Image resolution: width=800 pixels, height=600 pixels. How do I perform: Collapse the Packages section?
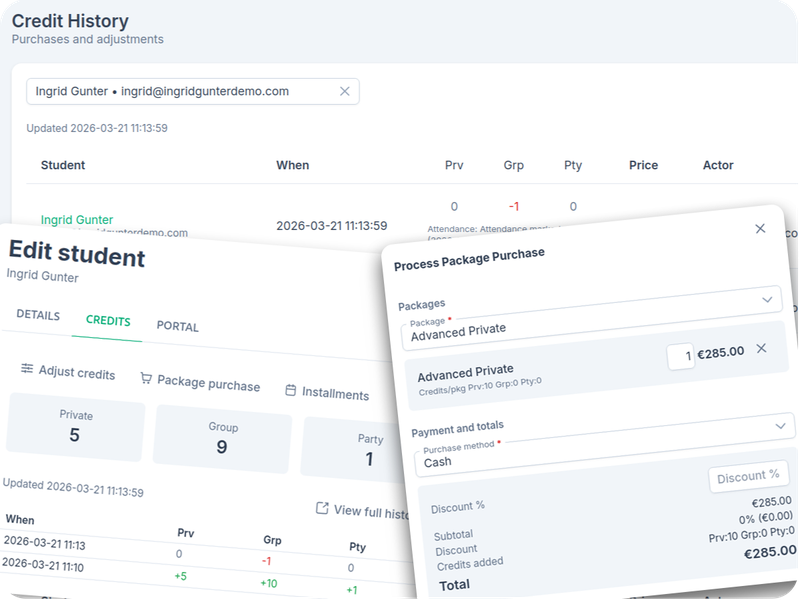[x=770, y=299]
